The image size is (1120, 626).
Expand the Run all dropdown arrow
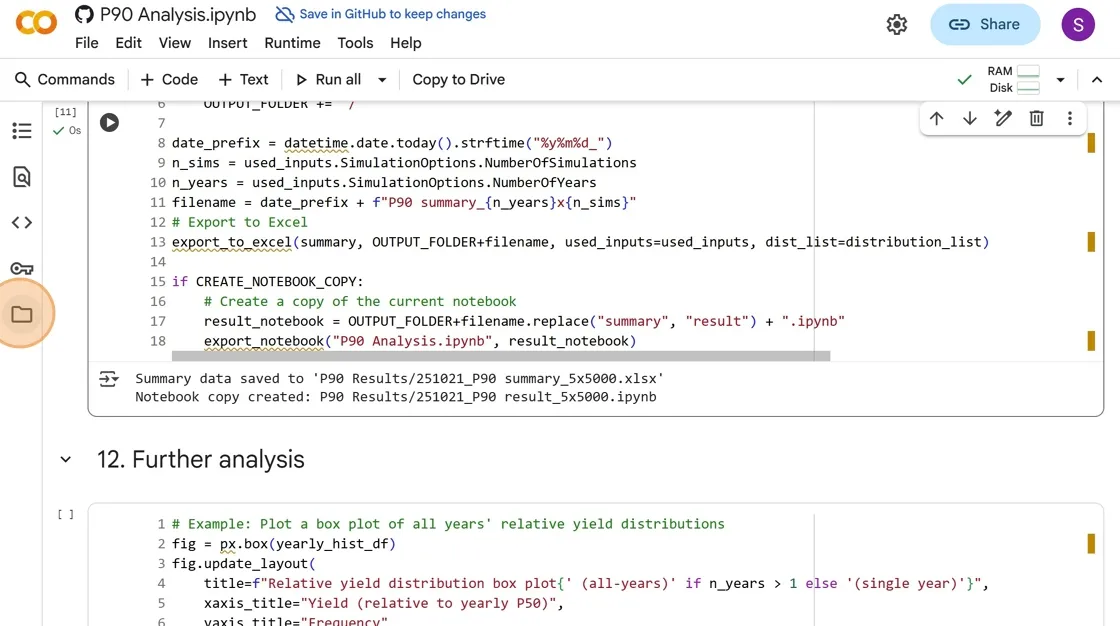coord(382,80)
